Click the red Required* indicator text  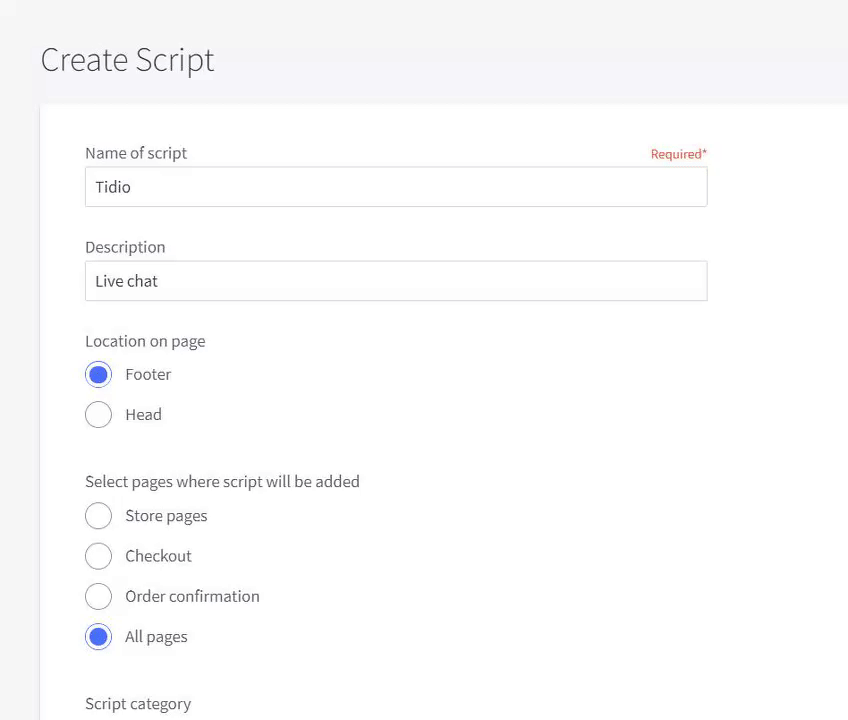click(679, 154)
